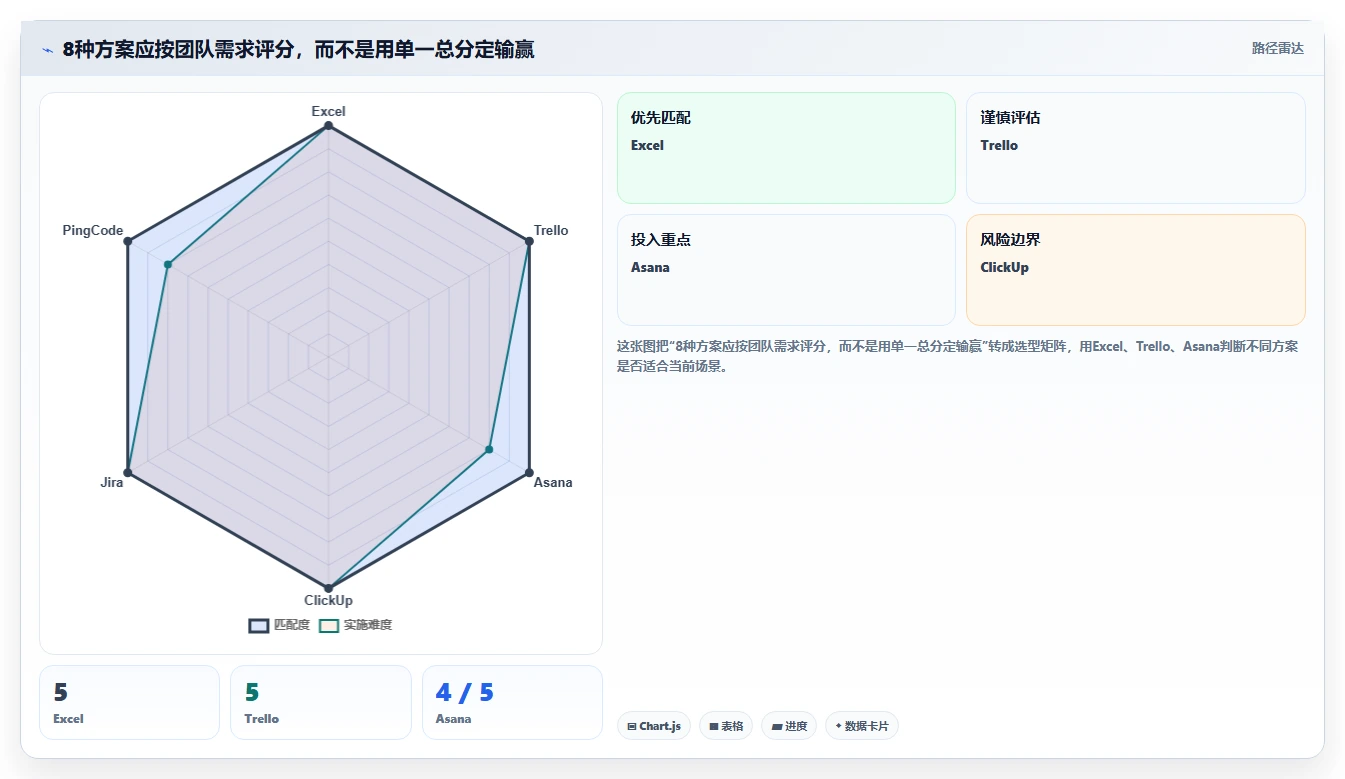Click the dark 匹配度 point at Asana vertex

pos(528,472)
